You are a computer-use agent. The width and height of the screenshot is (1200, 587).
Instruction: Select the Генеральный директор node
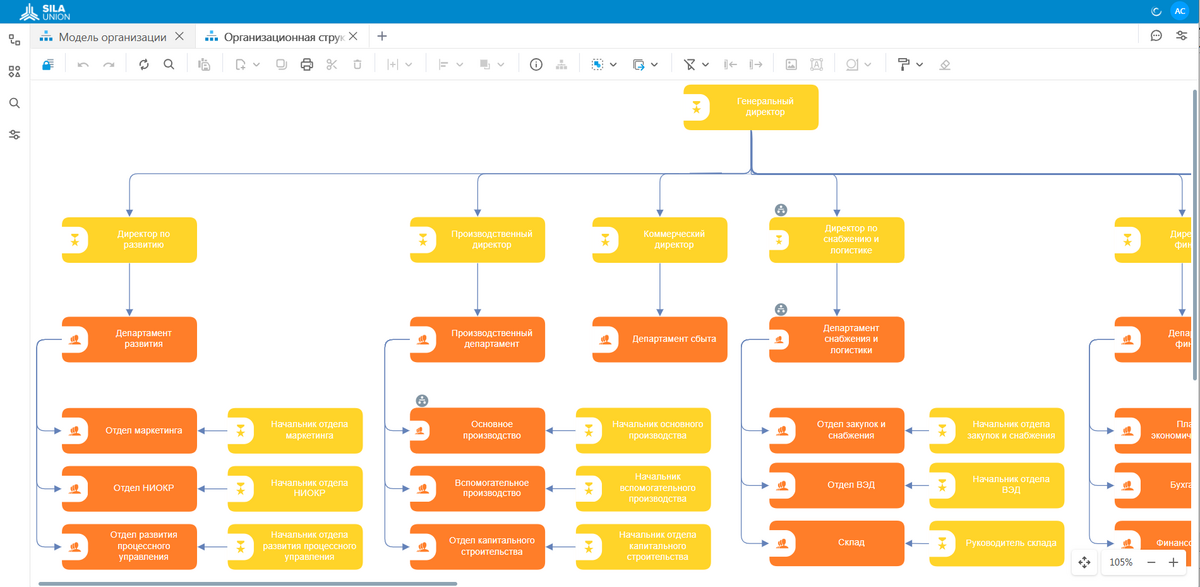tap(751, 107)
